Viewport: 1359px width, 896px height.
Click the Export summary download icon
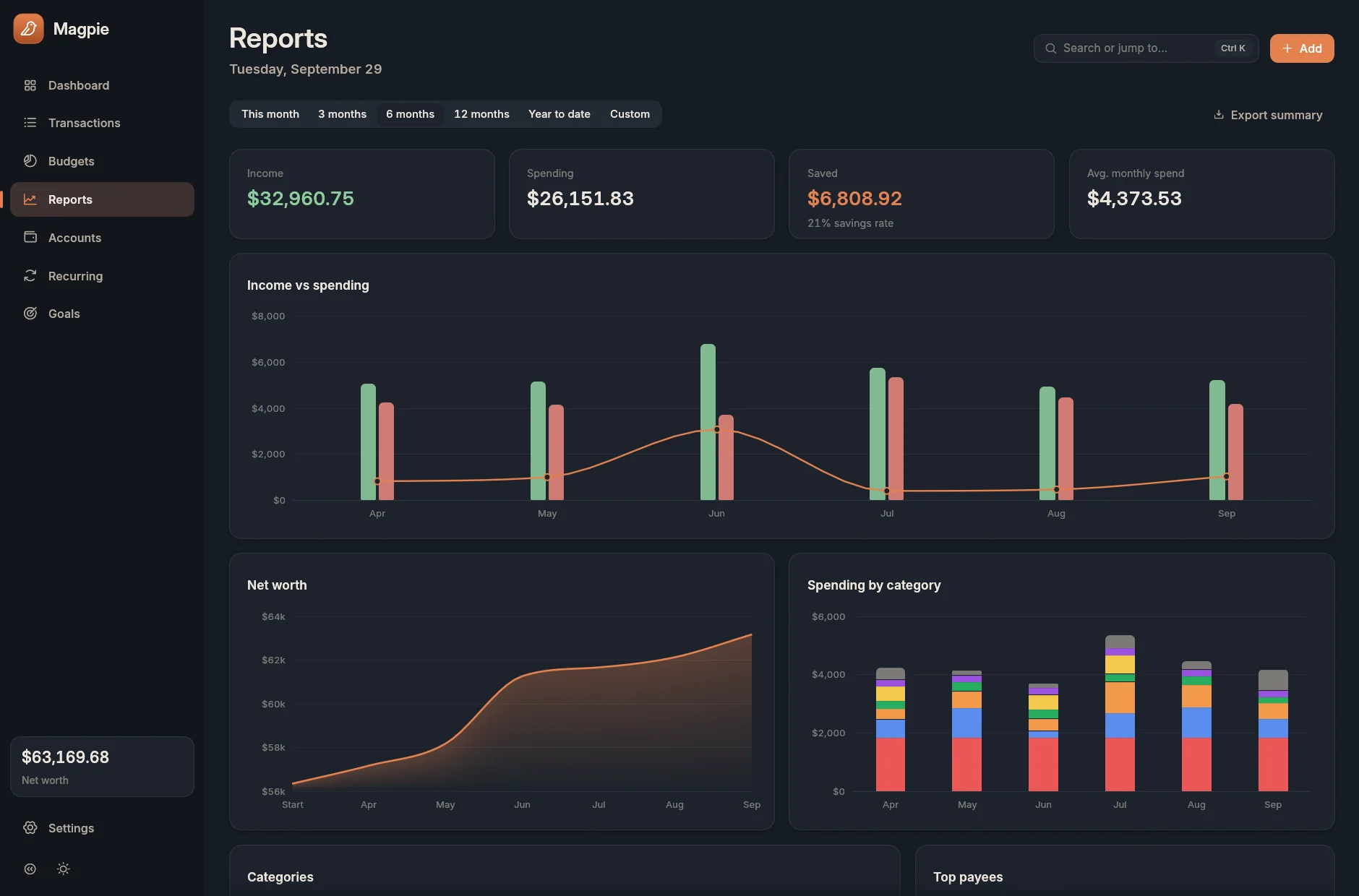point(1218,115)
